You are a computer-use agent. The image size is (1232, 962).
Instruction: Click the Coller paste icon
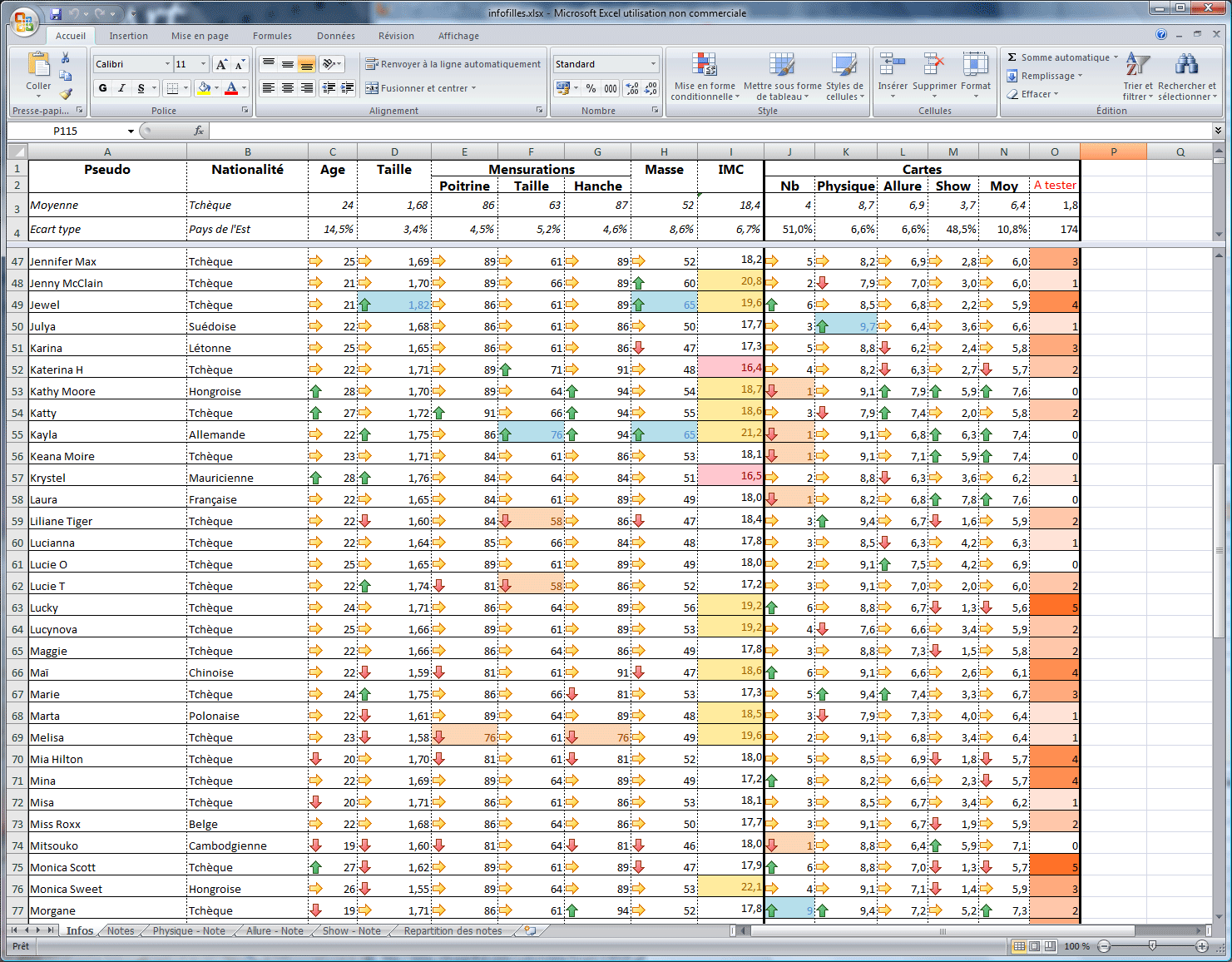pos(38,67)
